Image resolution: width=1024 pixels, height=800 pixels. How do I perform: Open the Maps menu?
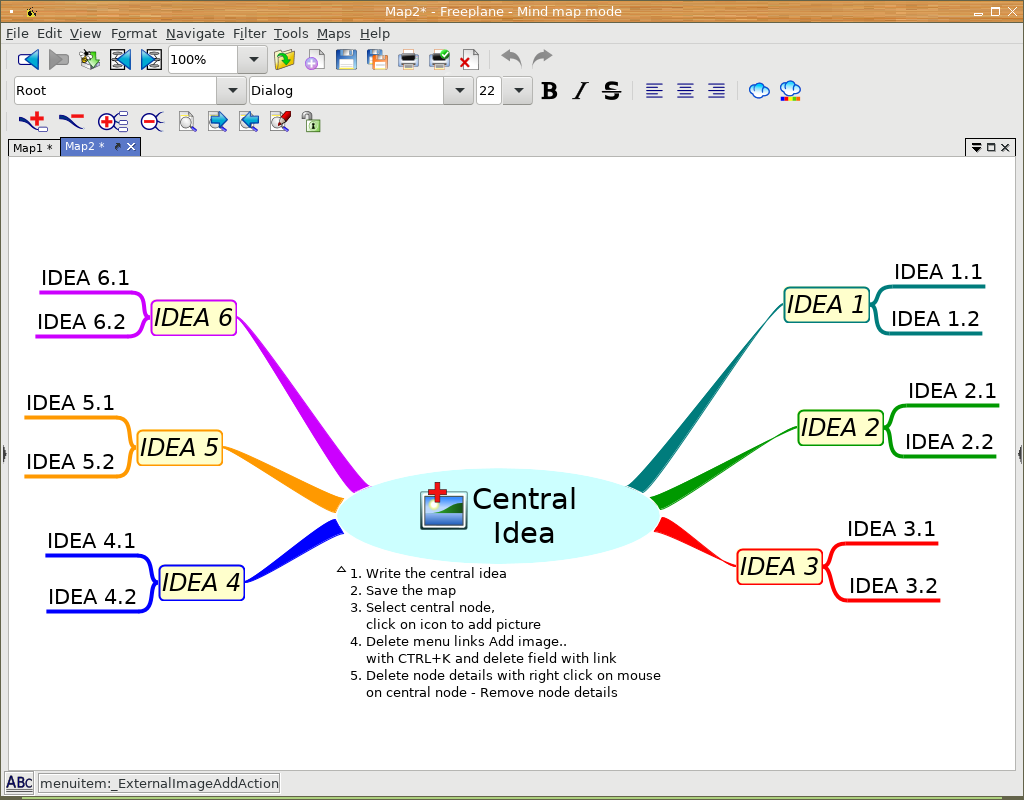click(x=334, y=33)
